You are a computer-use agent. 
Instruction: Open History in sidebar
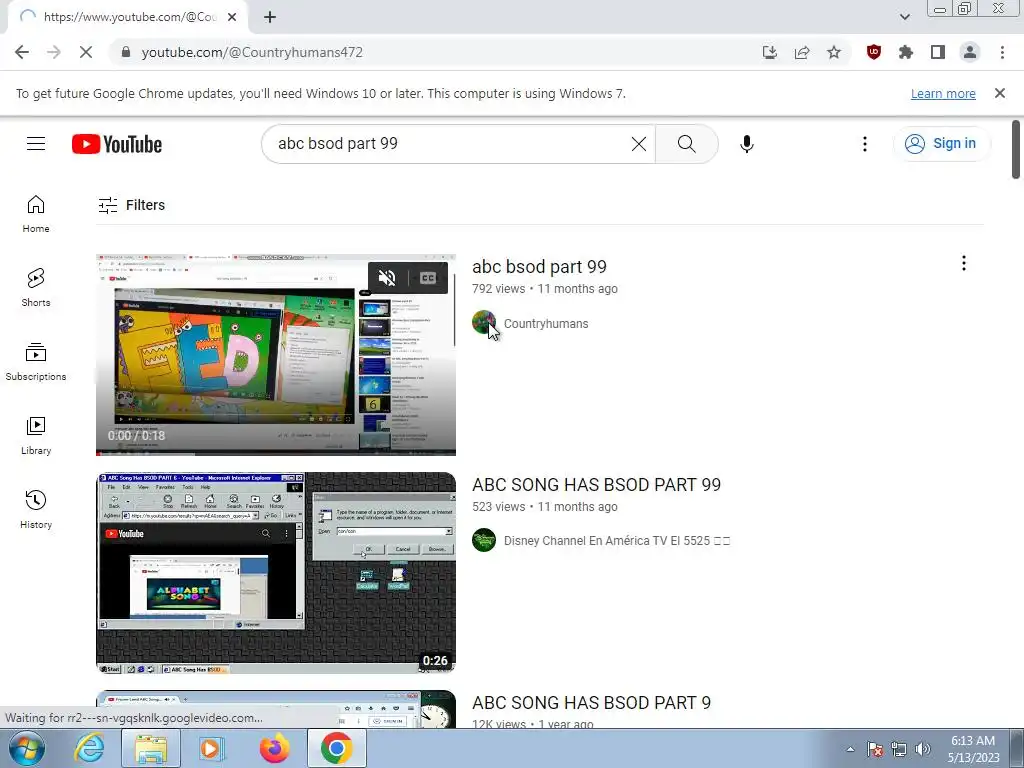pos(36,509)
